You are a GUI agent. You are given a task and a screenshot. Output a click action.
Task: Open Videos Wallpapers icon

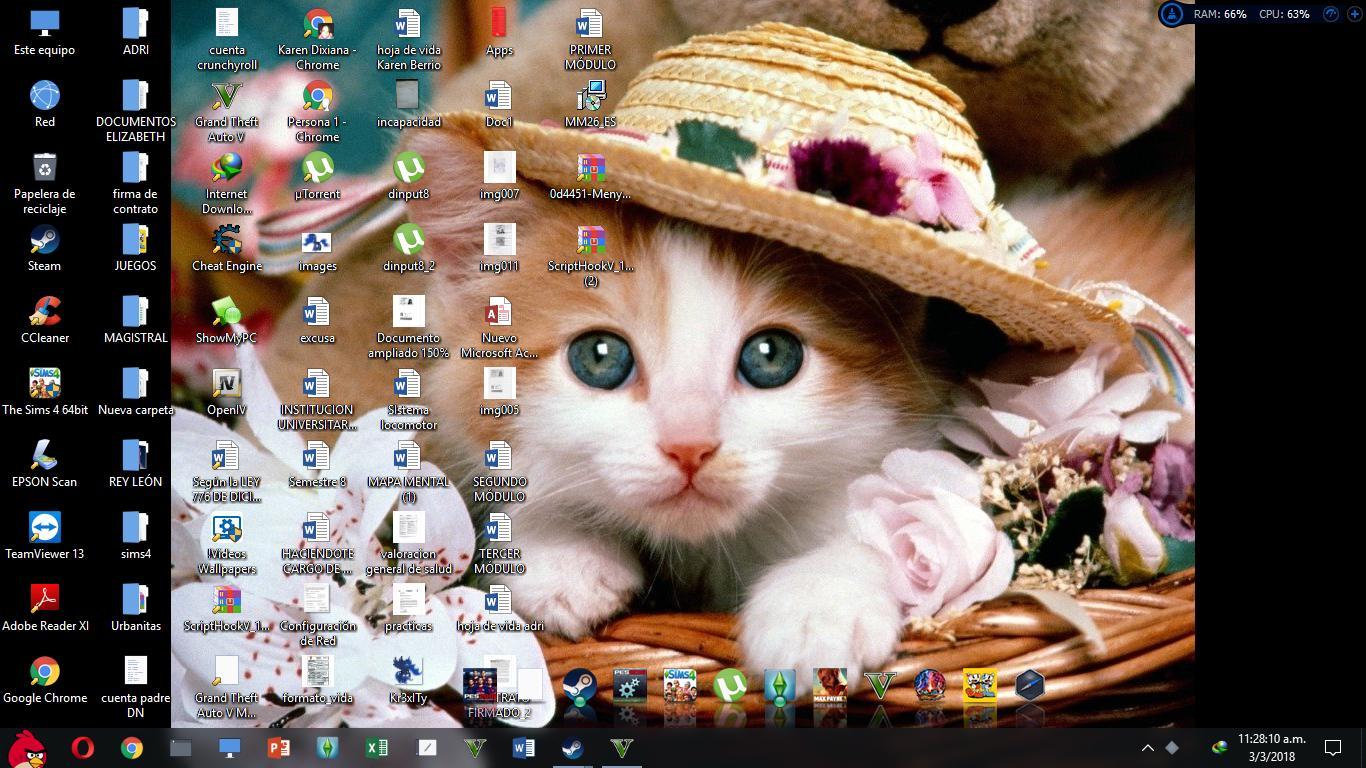coord(227,543)
